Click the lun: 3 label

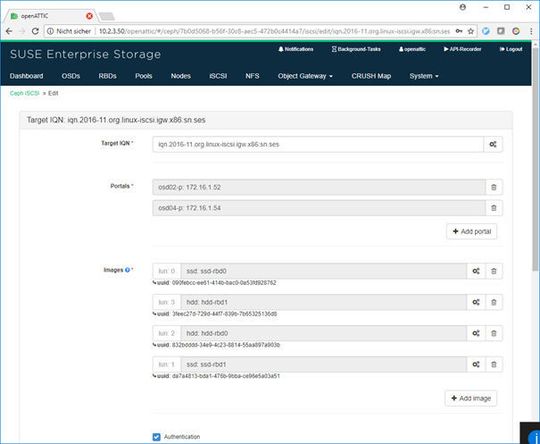[x=167, y=302]
